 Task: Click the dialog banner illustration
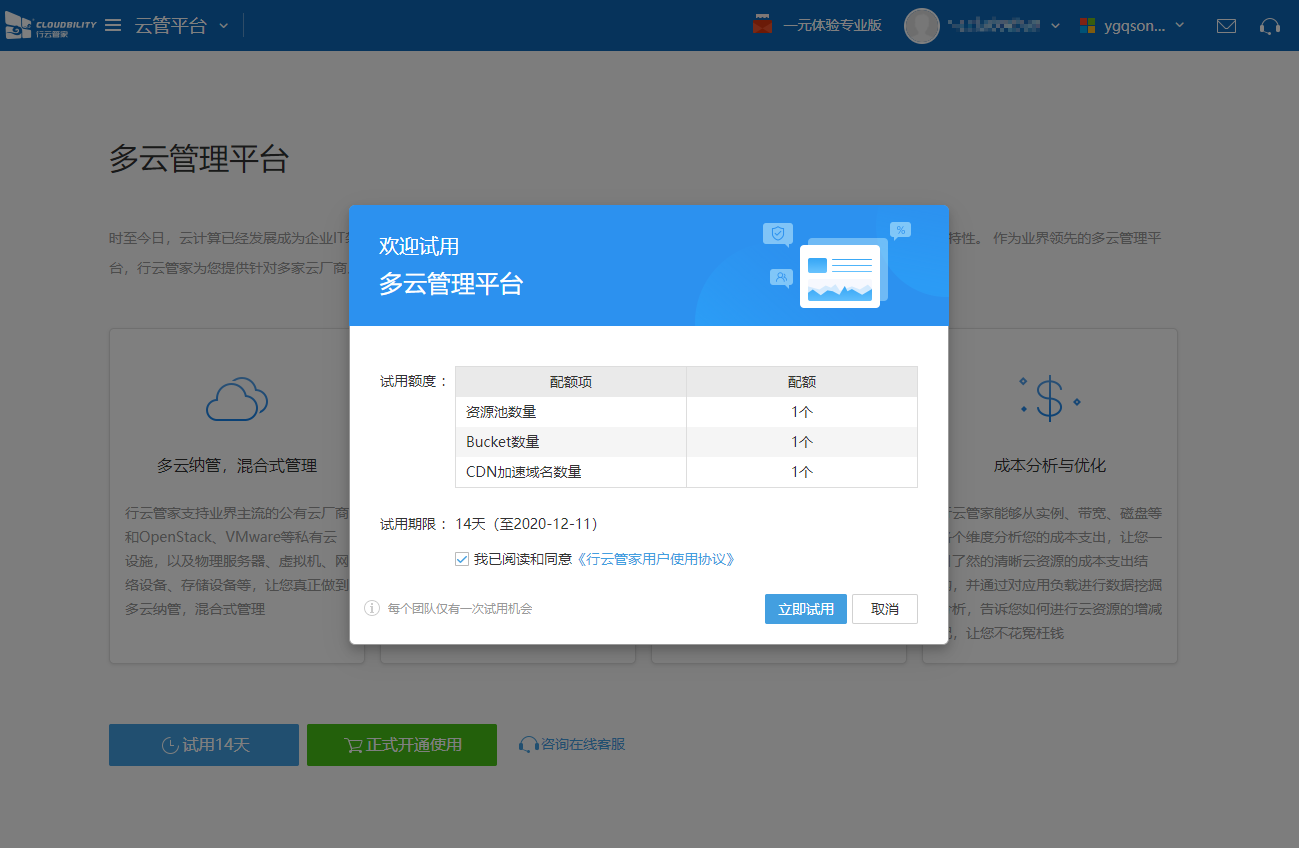838,265
